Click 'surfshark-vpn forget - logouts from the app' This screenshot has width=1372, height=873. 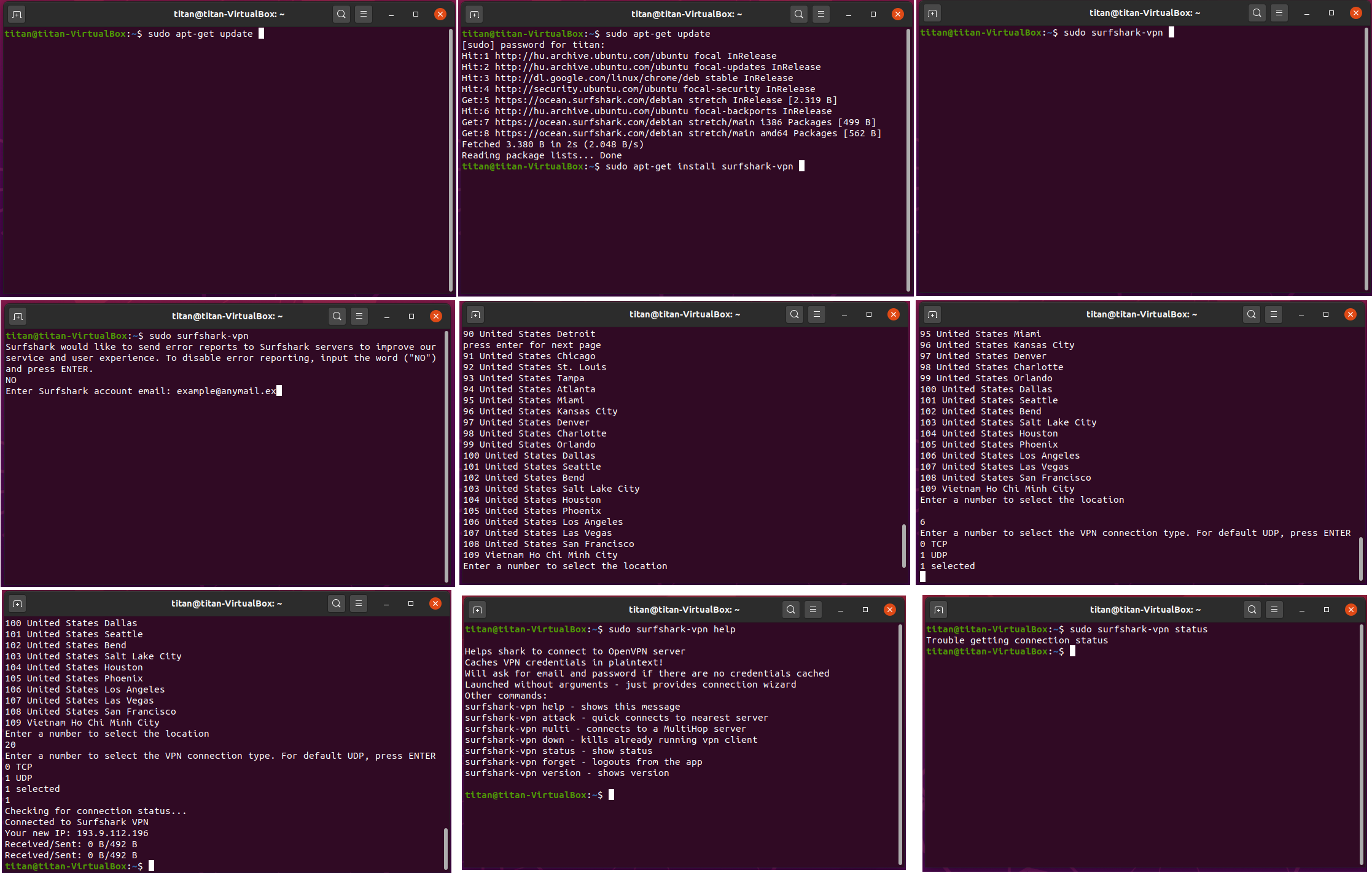coord(583,762)
